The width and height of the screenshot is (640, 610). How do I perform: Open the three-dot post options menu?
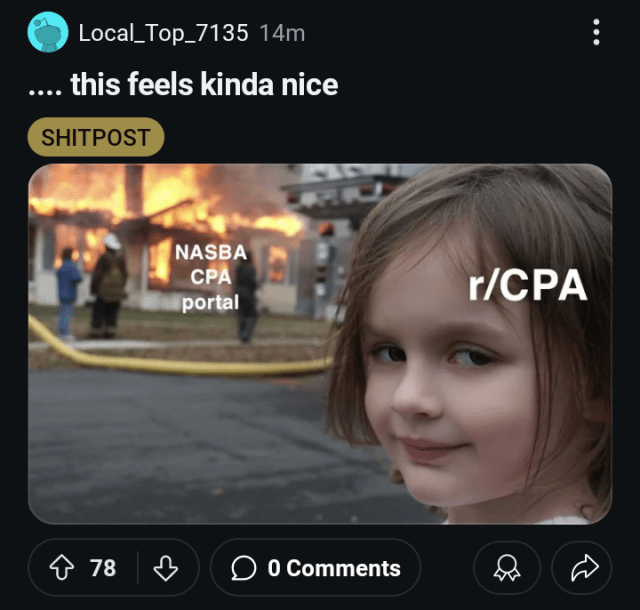[596, 32]
